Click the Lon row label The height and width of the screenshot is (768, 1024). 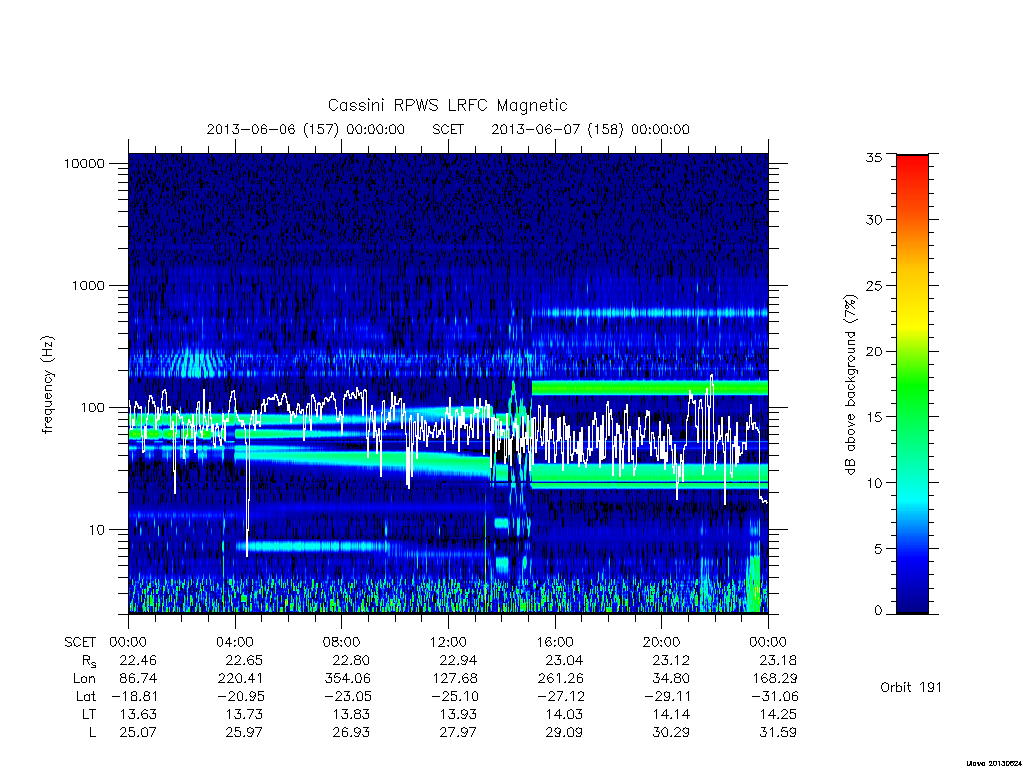(84, 679)
